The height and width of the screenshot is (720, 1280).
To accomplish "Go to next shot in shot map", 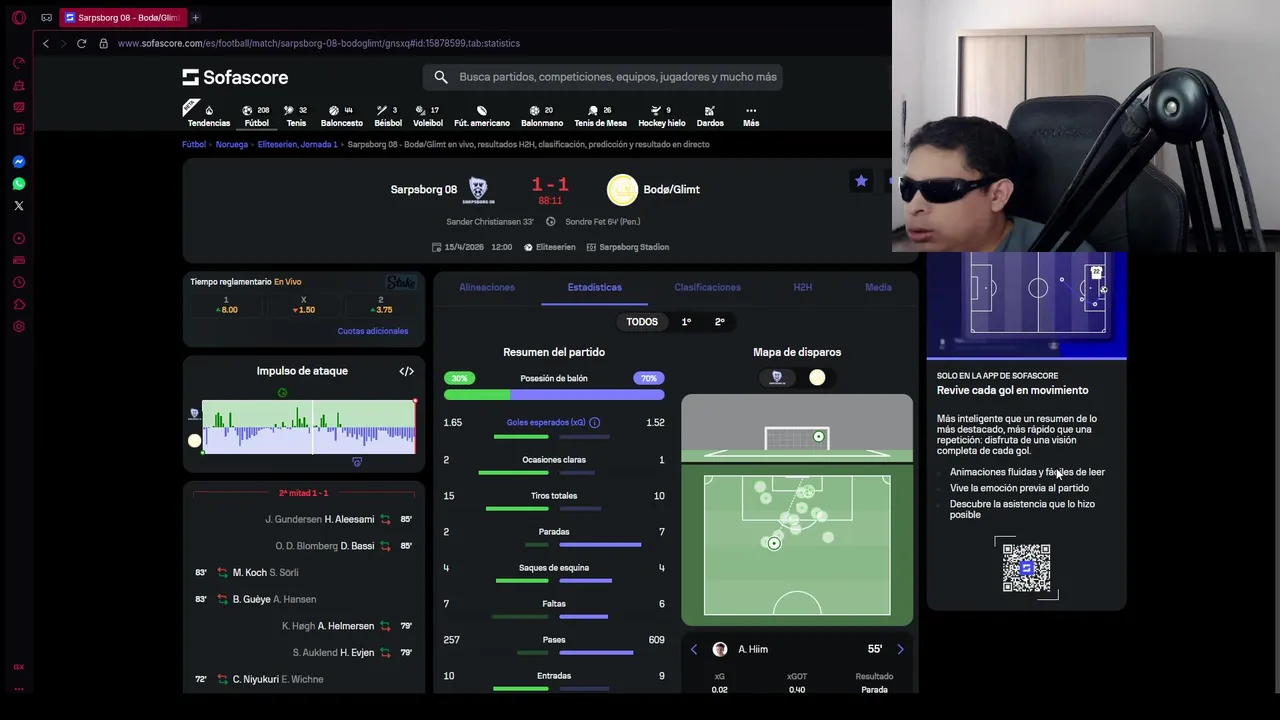I will (900, 649).
